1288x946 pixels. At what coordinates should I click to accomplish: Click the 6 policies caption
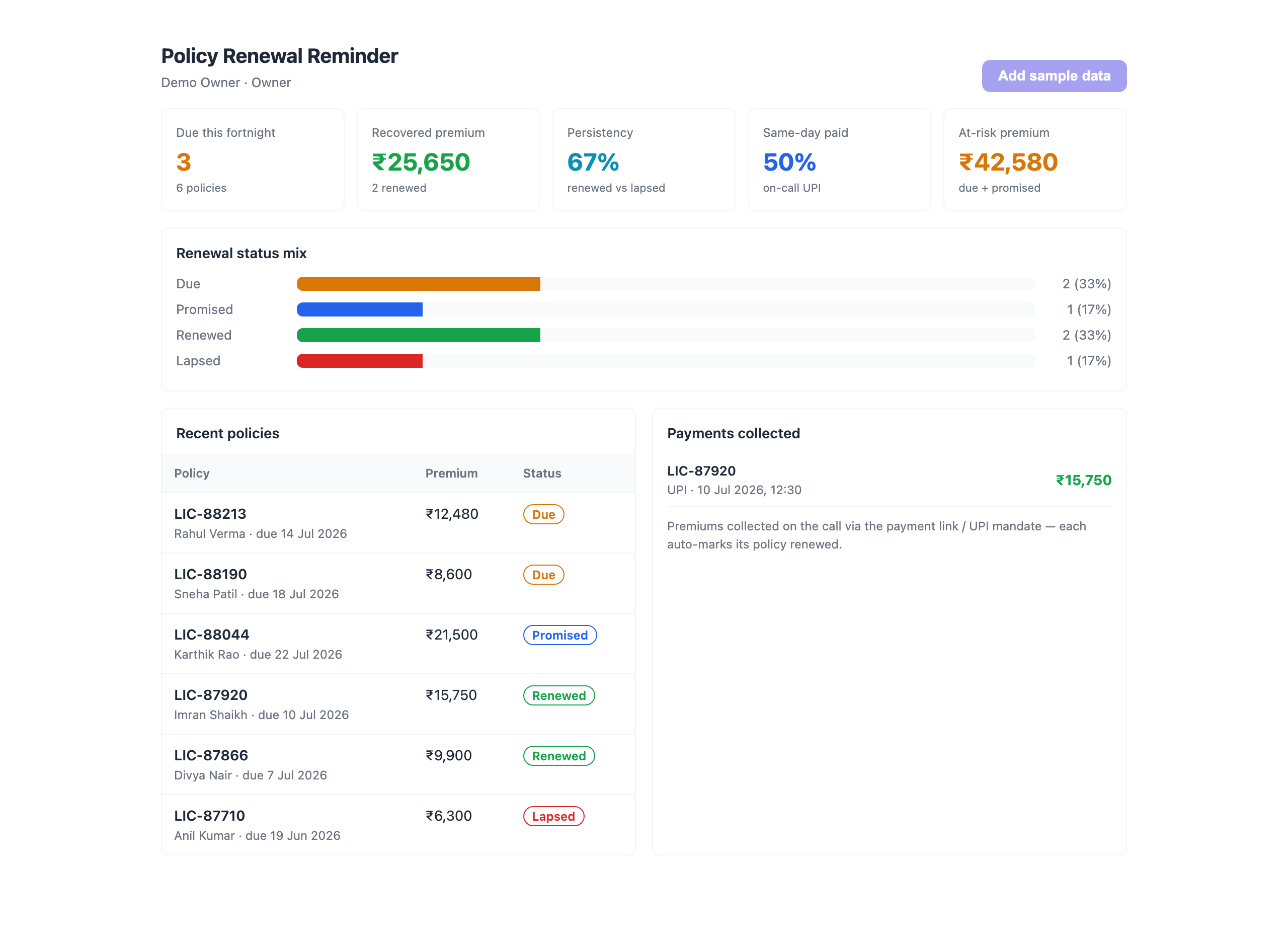point(201,188)
